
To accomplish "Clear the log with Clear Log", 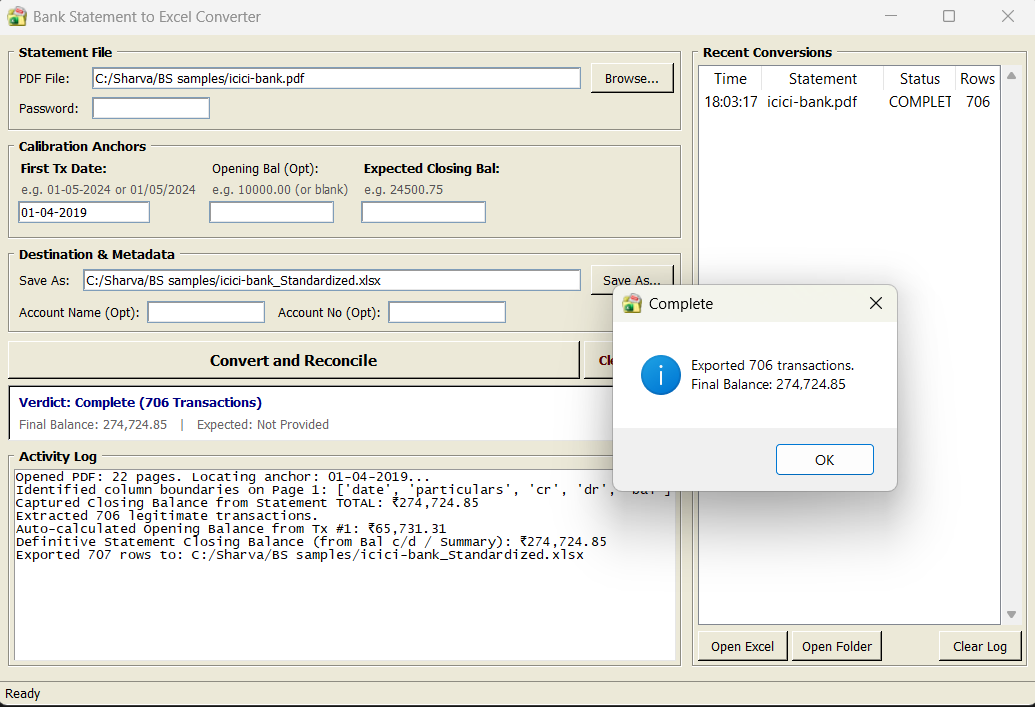I will [x=980, y=646].
